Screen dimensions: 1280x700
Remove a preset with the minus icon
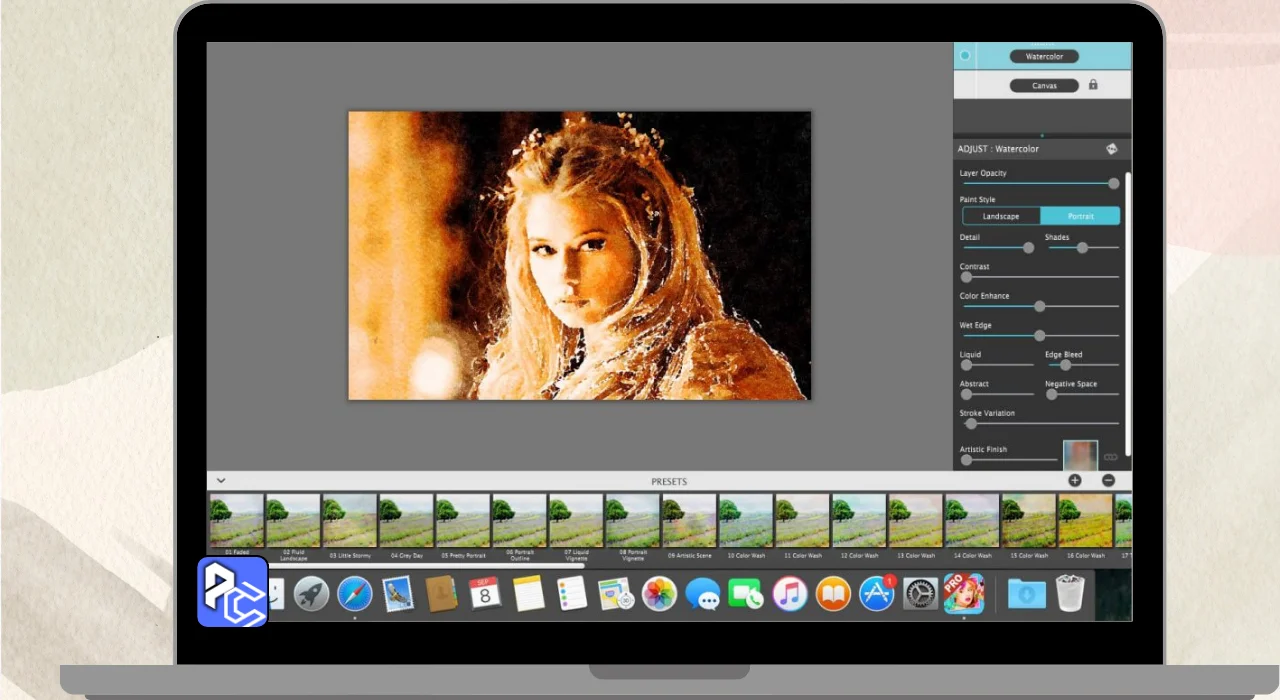pos(1108,481)
